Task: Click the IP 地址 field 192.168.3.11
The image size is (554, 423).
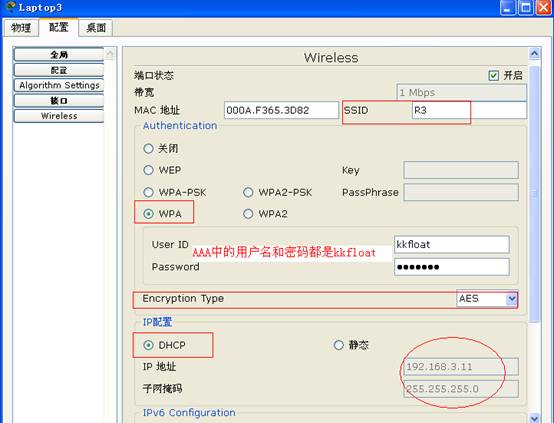Action: (461, 366)
